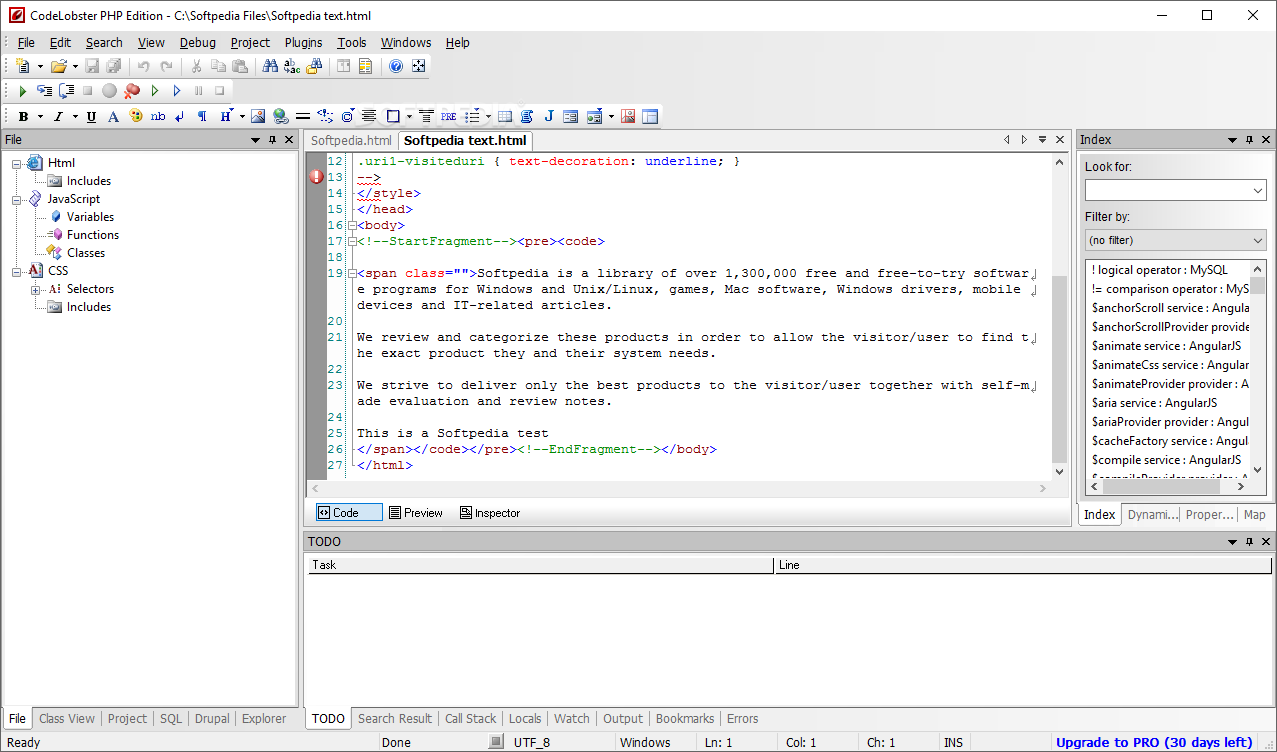Select the Functions tree item

coord(93,235)
